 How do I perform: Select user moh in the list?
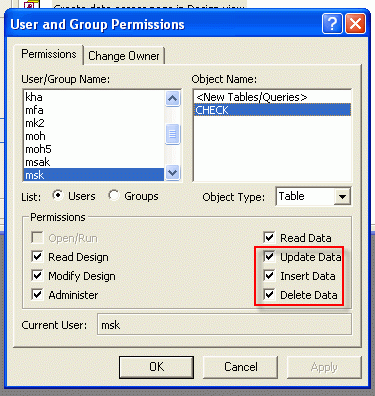pyautogui.click(x=94, y=136)
